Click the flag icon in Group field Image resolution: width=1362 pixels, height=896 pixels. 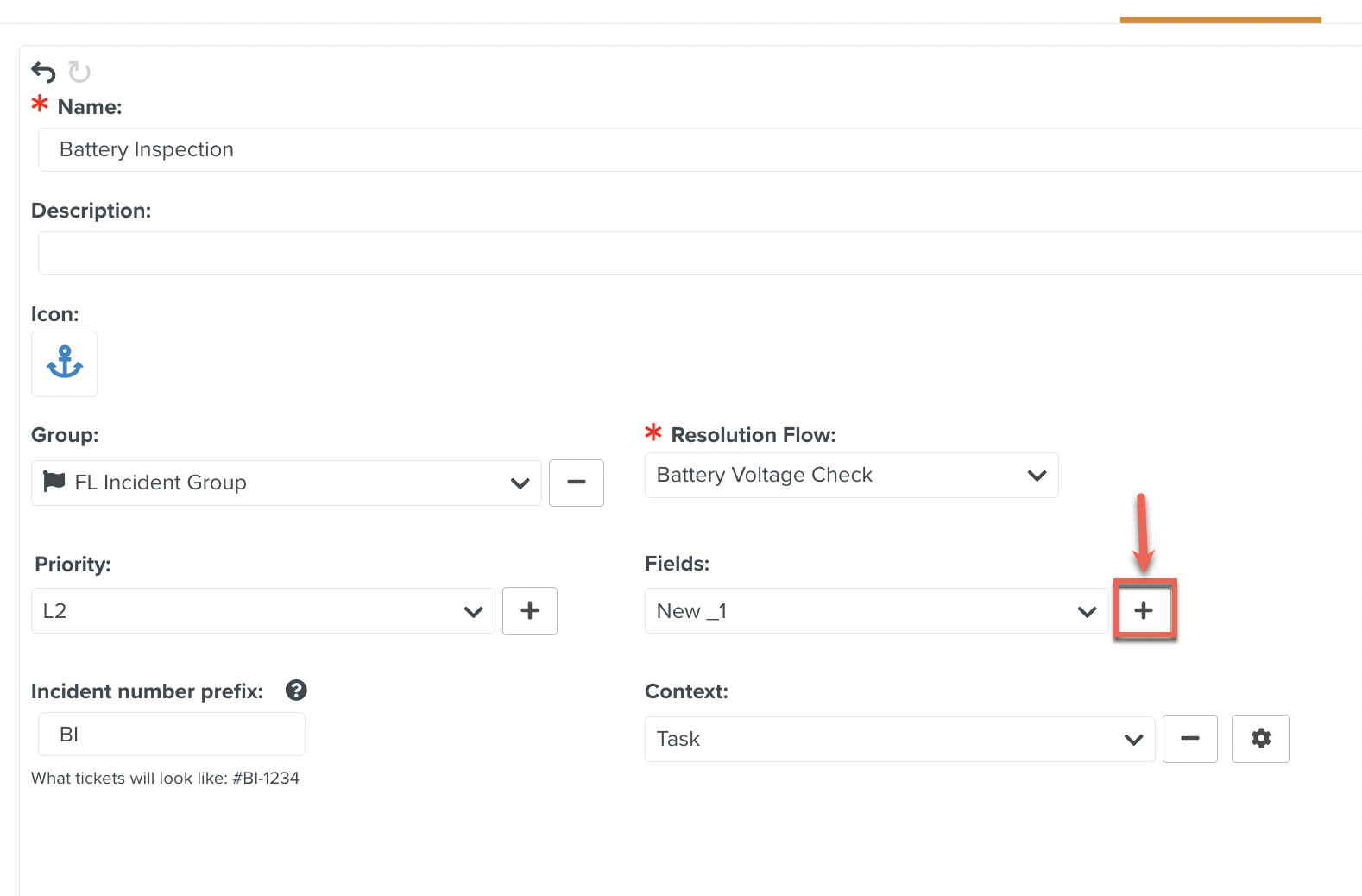pos(54,482)
